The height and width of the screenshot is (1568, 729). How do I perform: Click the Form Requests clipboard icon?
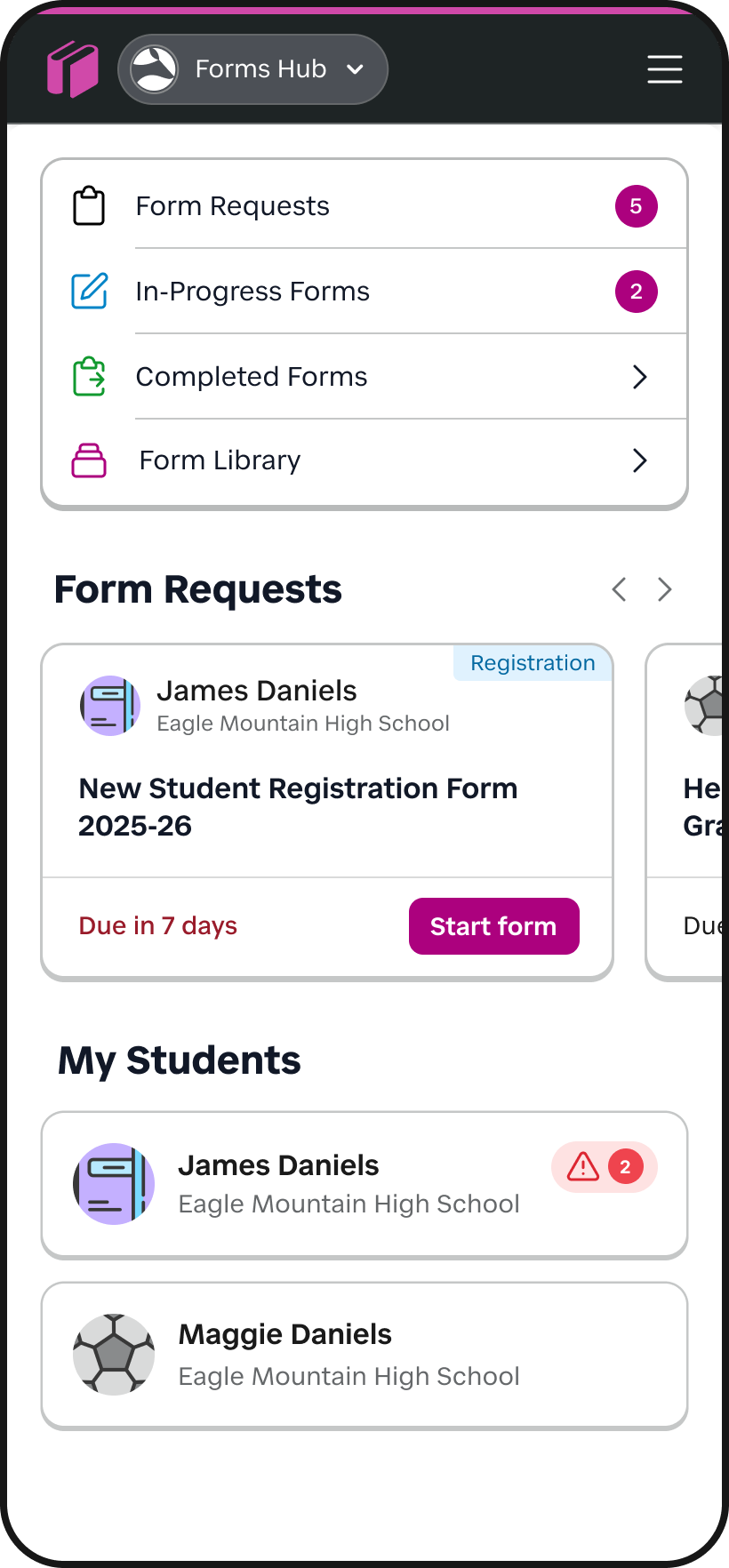pyautogui.click(x=89, y=206)
